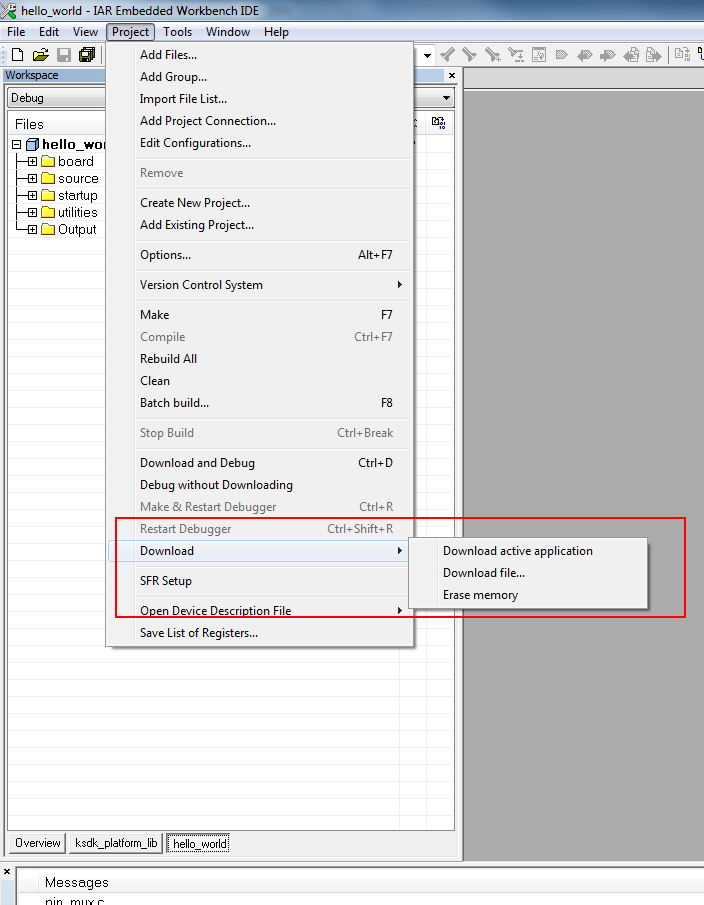This screenshot has height=905, width=704.
Task: Open the toolbar combo box dropdown arrow
Action: pos(428,55)
